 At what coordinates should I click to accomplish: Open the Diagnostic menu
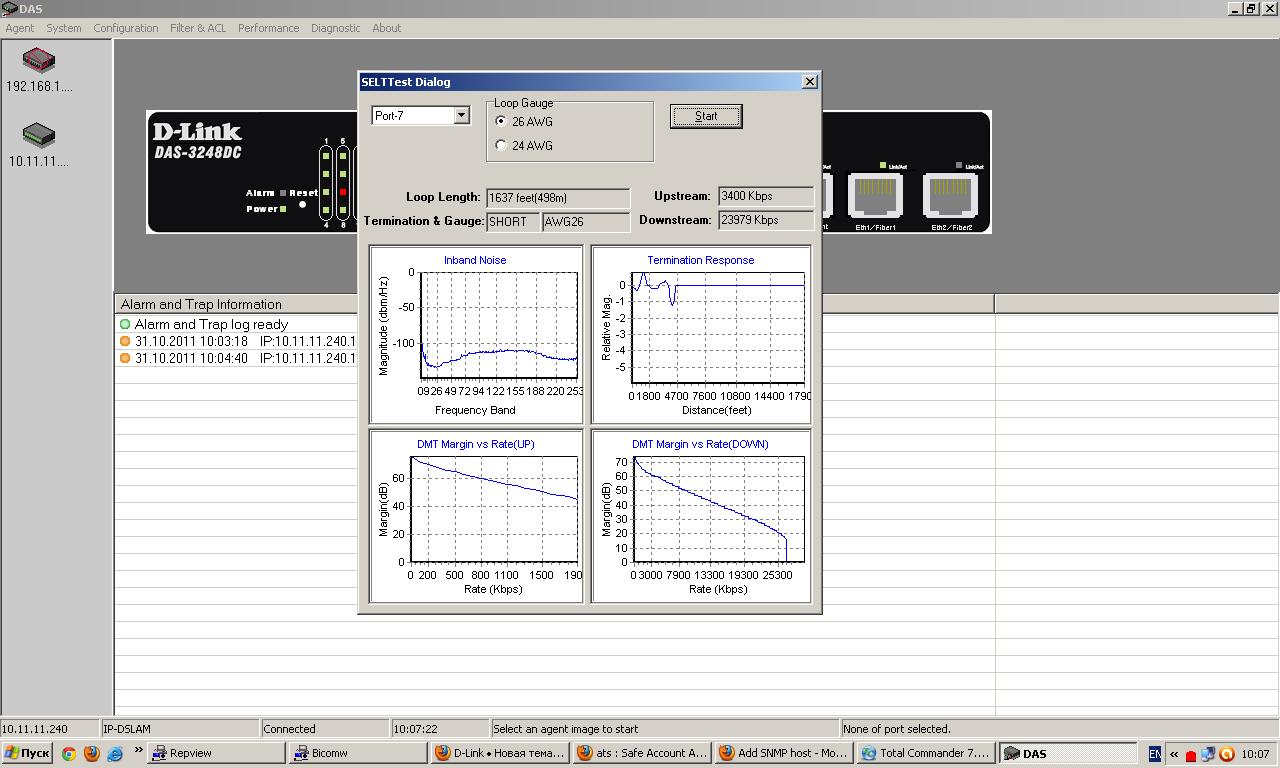(335, 28)
